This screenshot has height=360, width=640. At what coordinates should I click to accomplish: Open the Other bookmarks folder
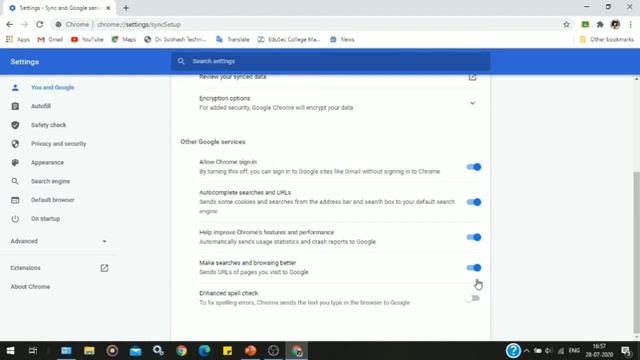(607, 40)
